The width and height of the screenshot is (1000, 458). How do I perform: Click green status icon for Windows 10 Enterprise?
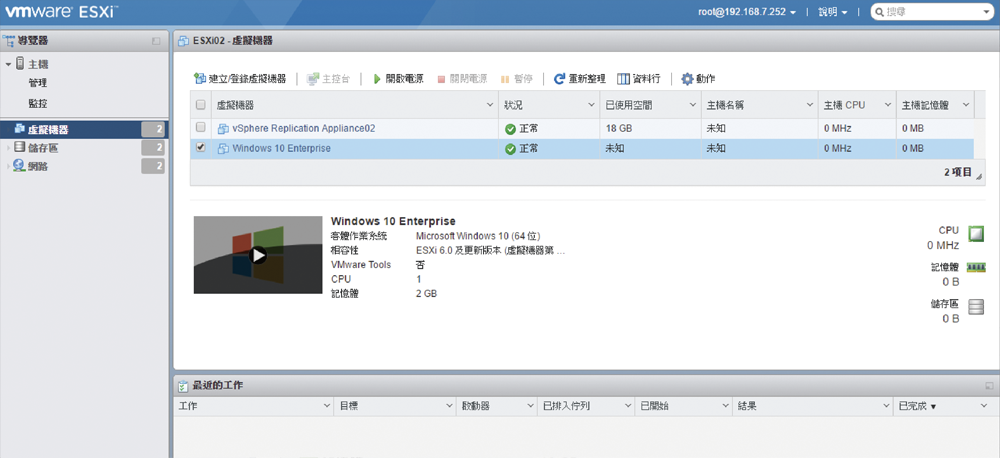510,149
